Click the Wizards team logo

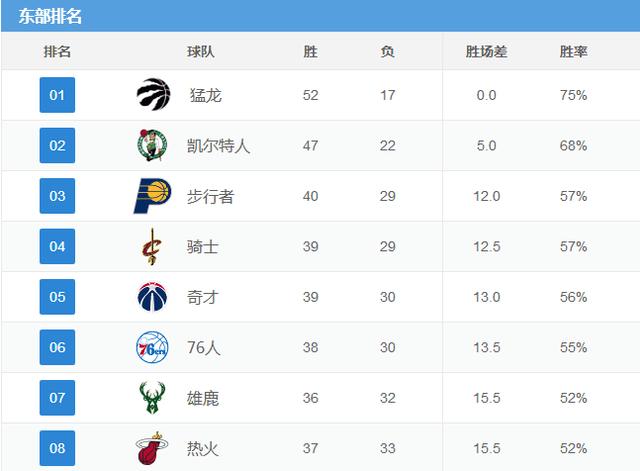(152, 297)
